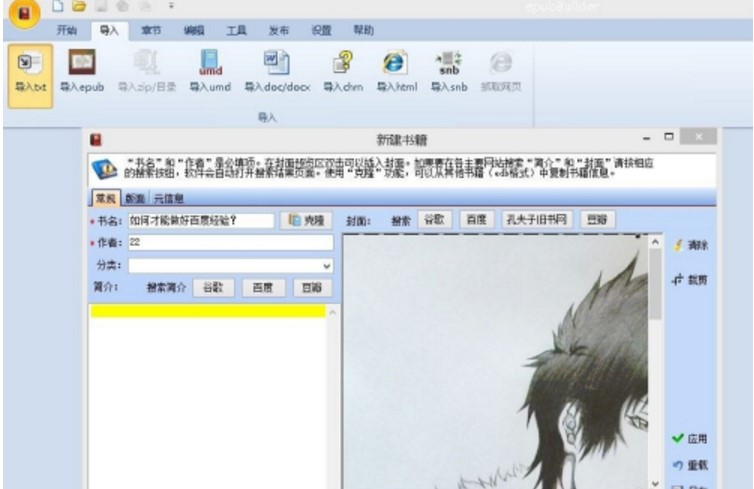
Task: Search cover with 百度 button
Action: click(x=477, y=220)
